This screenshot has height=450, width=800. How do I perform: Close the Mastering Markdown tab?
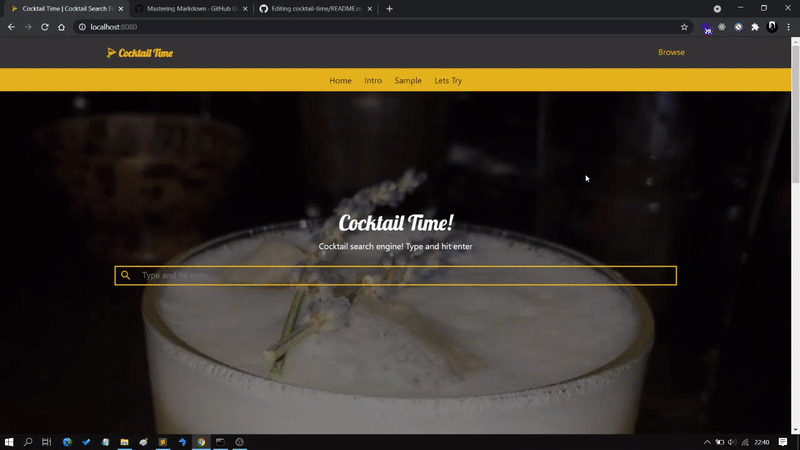(x=245, y=9)
